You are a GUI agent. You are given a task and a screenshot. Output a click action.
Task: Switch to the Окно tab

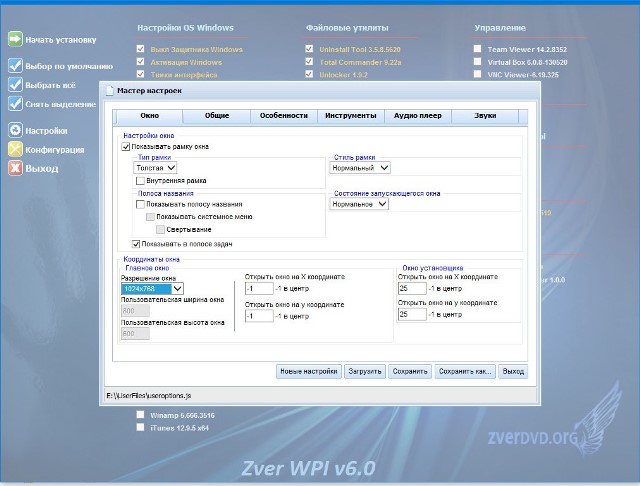coord(149,116)
